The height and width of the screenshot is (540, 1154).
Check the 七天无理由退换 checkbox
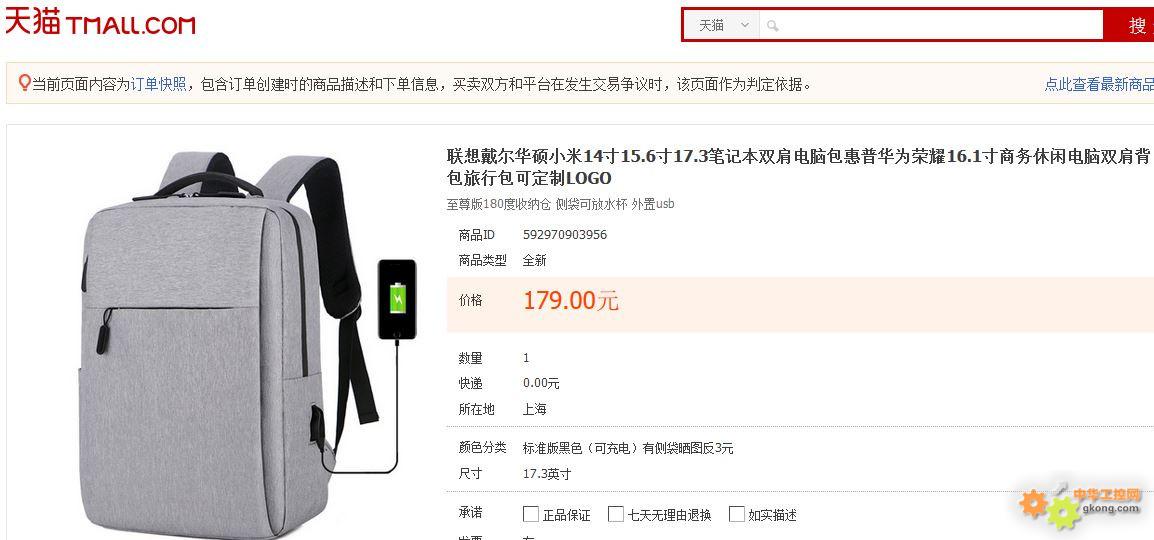pyautogui.click(x=616, y=514)
